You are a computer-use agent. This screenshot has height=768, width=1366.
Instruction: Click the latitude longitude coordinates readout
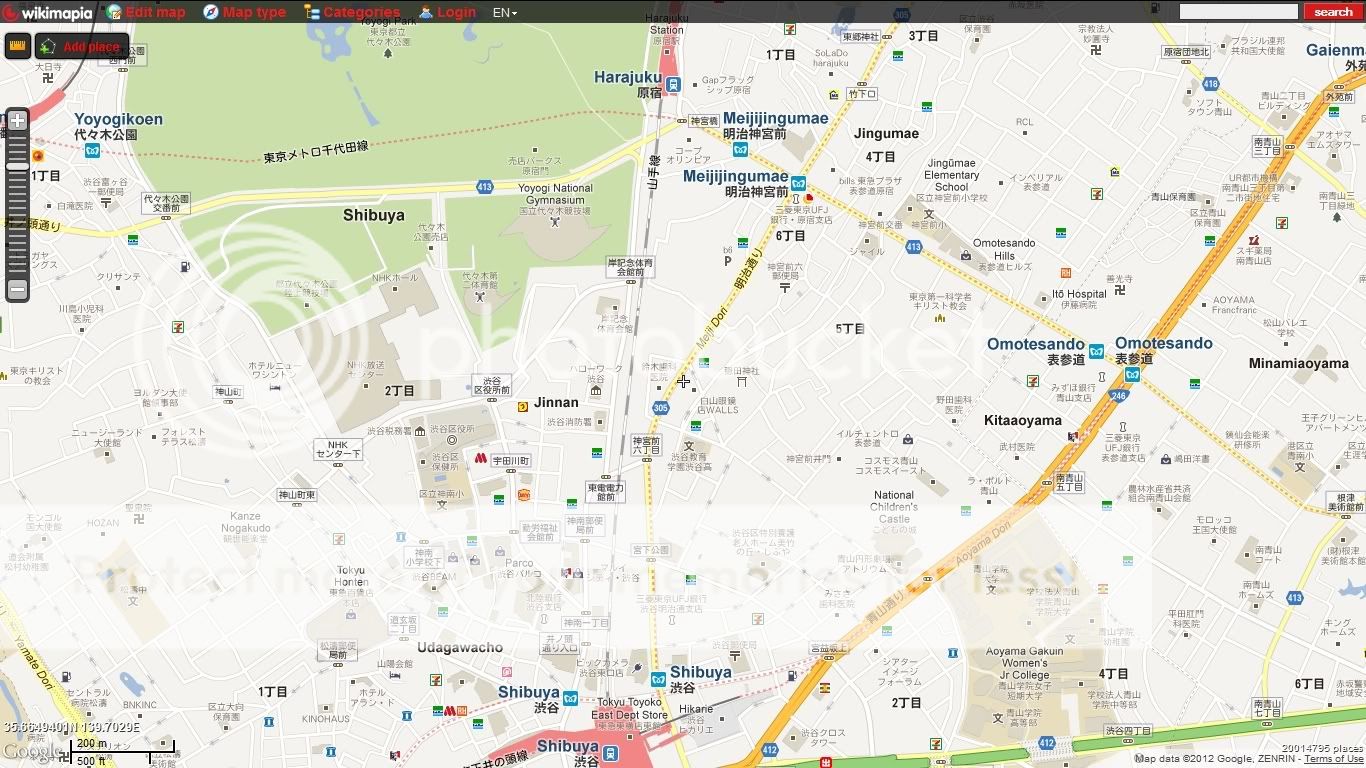pos(73,728)
